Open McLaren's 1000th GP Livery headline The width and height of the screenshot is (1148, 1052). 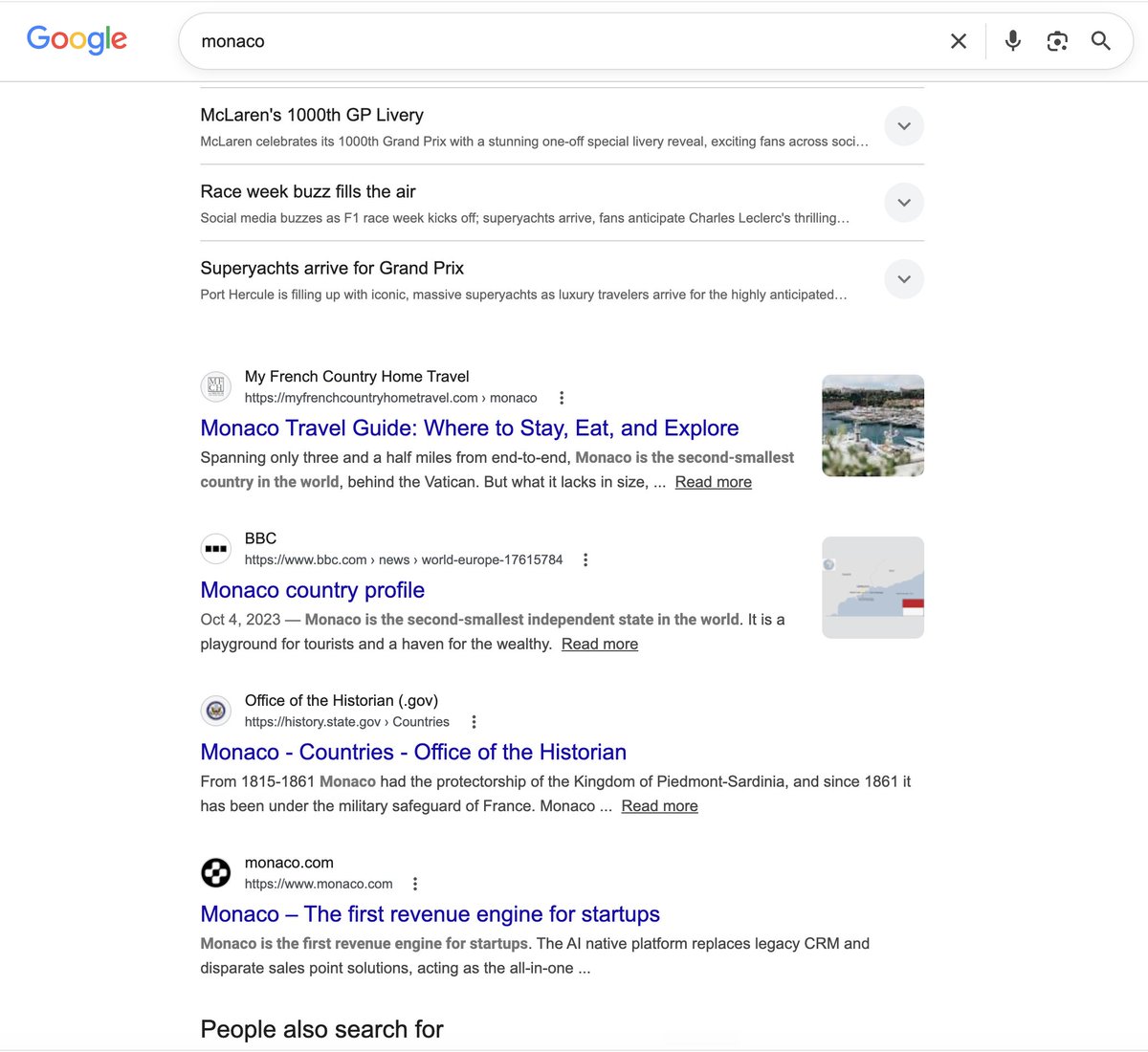tap(312, 115)
